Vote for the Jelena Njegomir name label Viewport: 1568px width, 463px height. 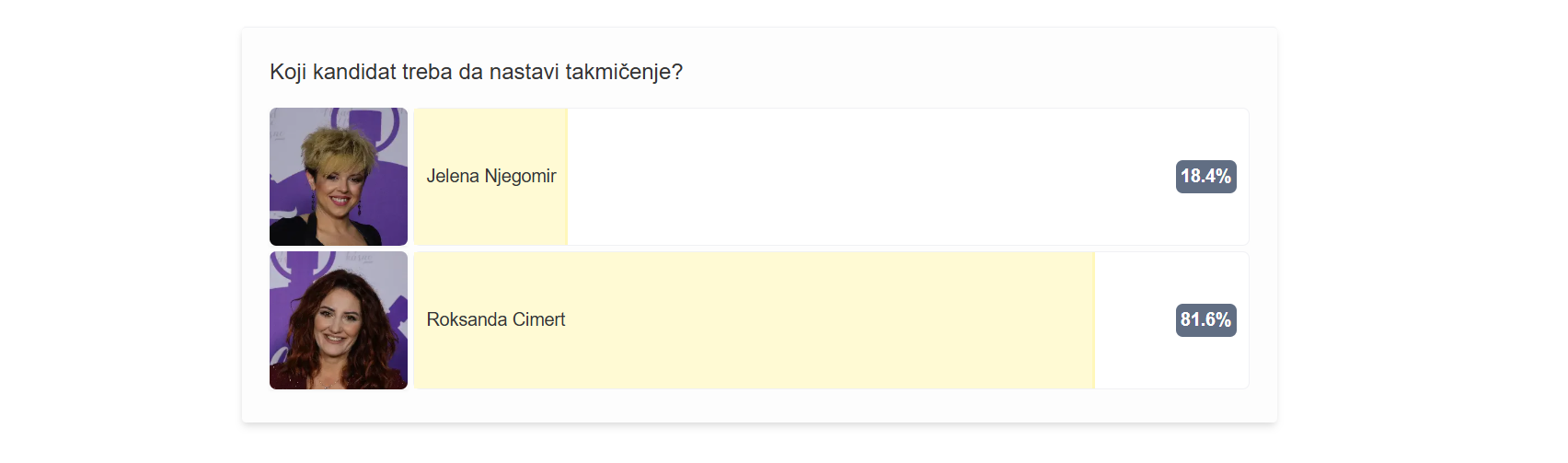490,176
